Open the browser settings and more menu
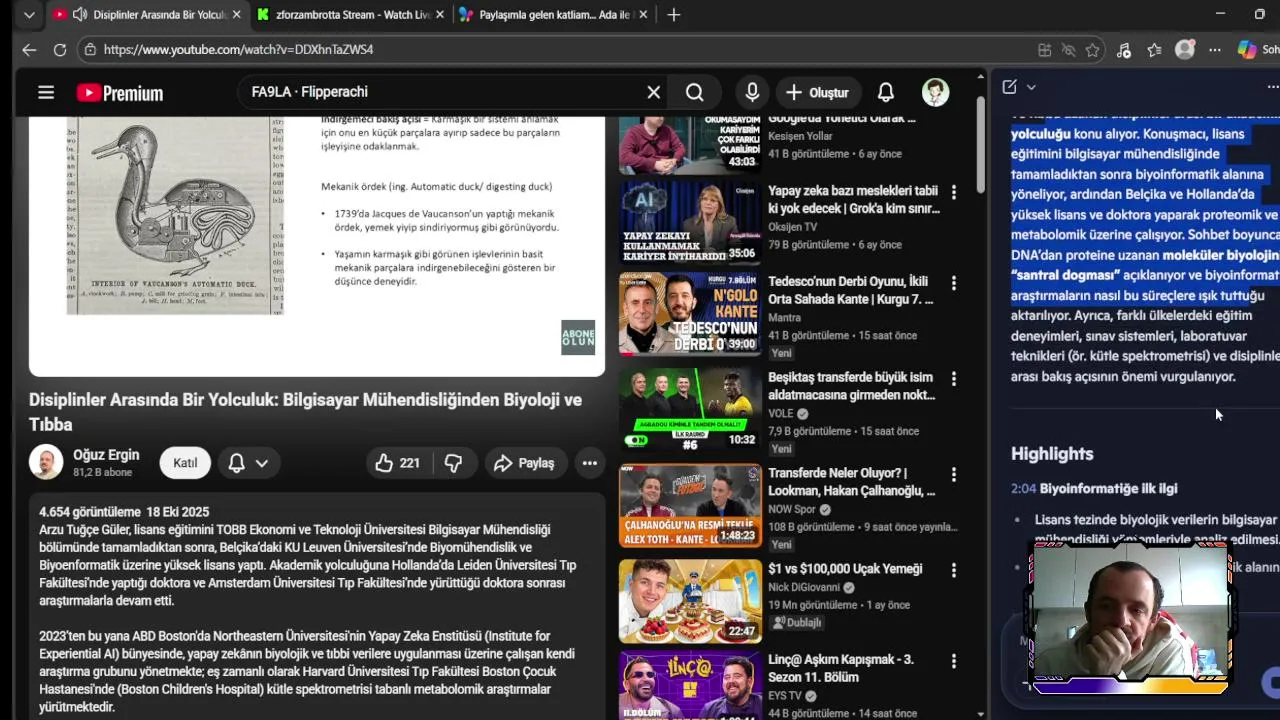 pos(1214,50)
